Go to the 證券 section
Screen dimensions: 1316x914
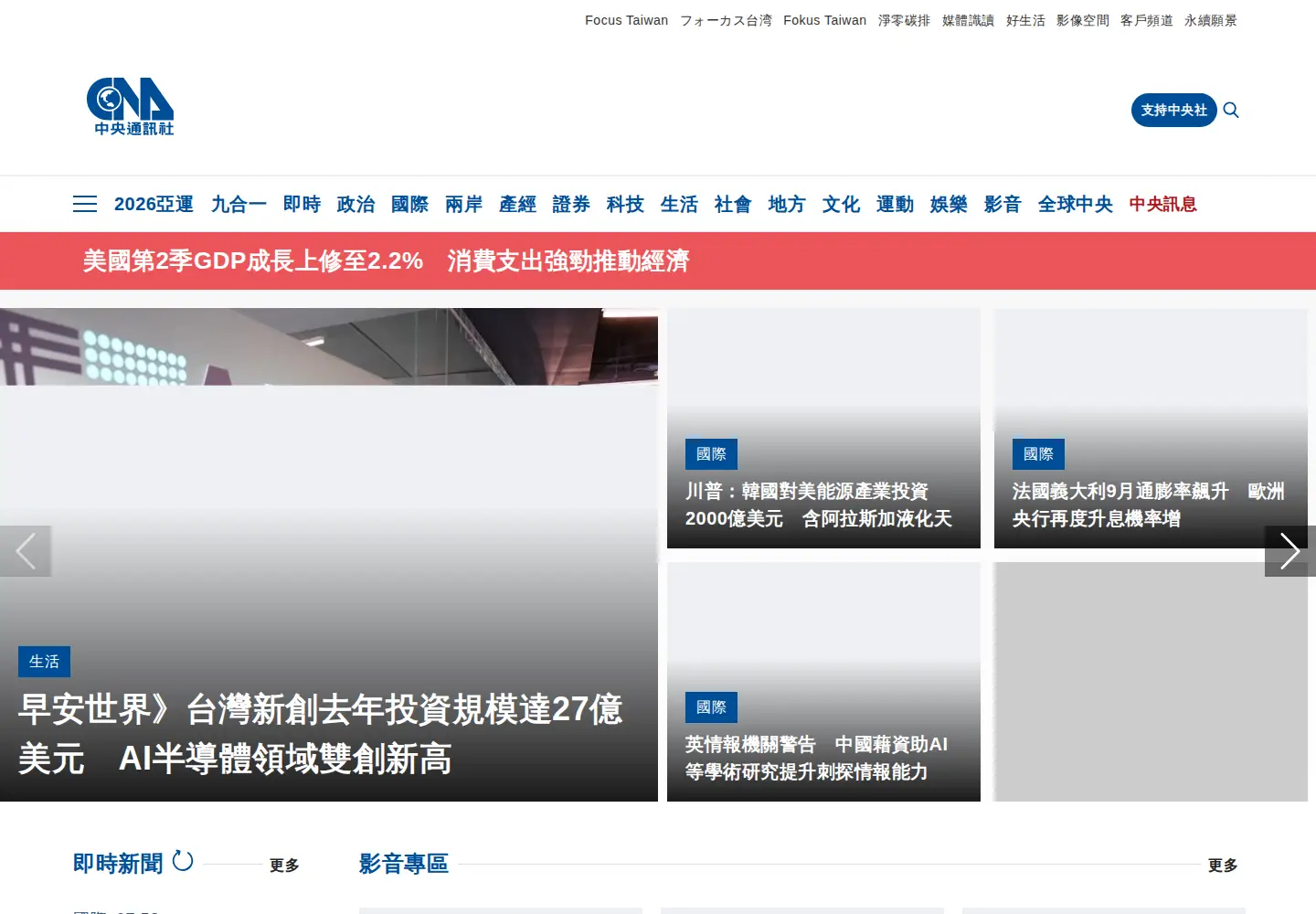click(571, 204)
